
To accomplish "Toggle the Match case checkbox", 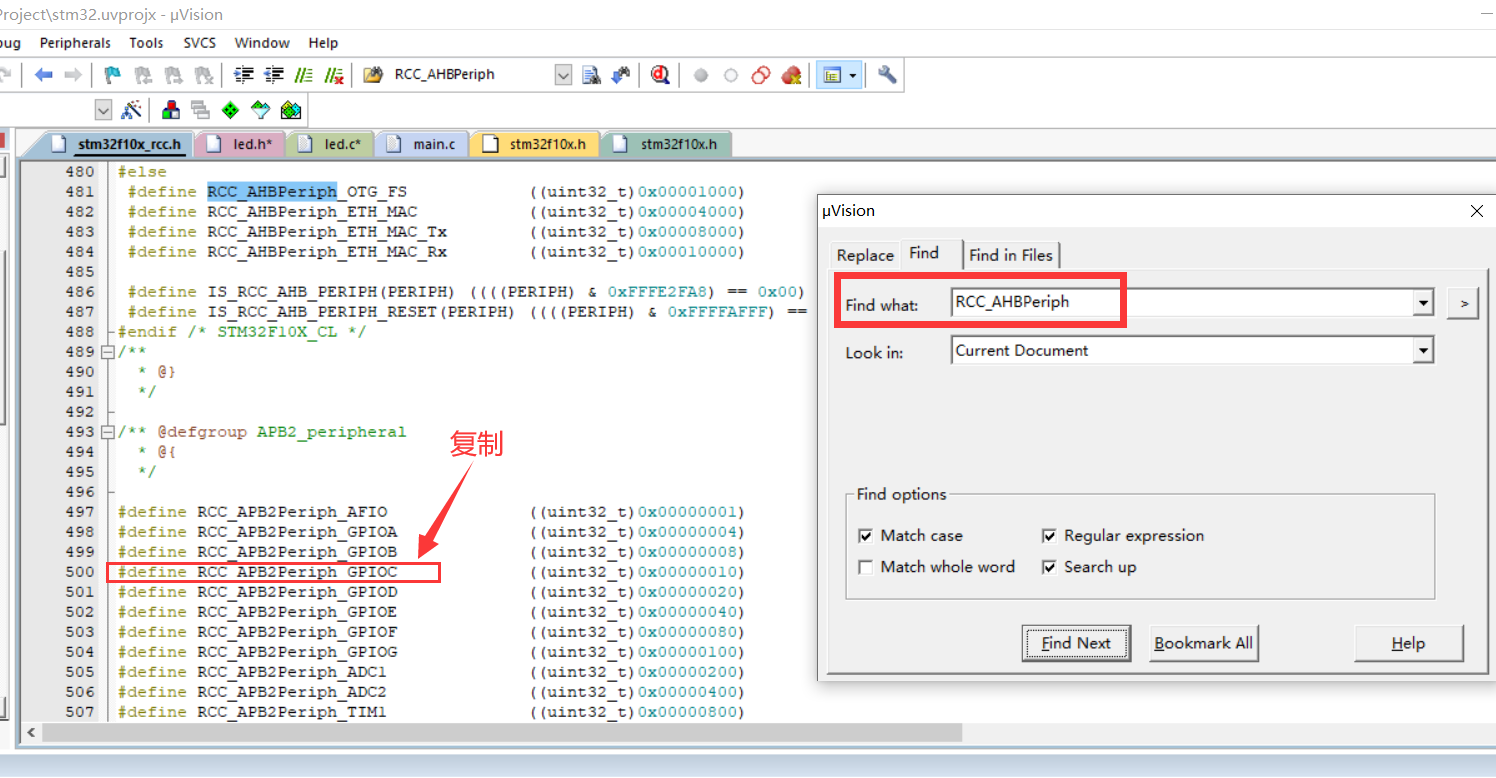I will [x=866, y=536].
